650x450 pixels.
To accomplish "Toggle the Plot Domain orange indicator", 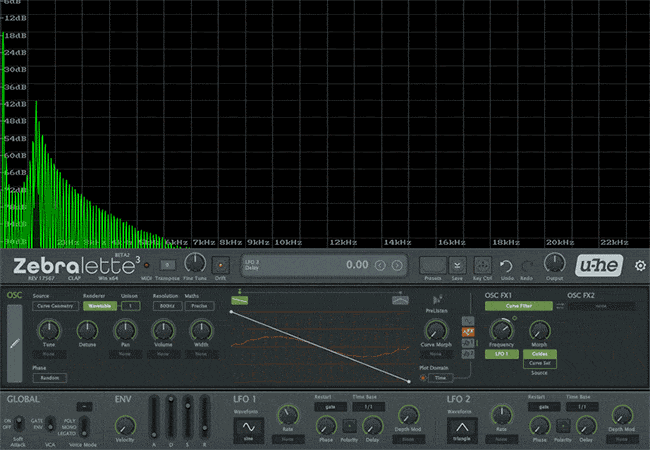I will tap(422, 378).
